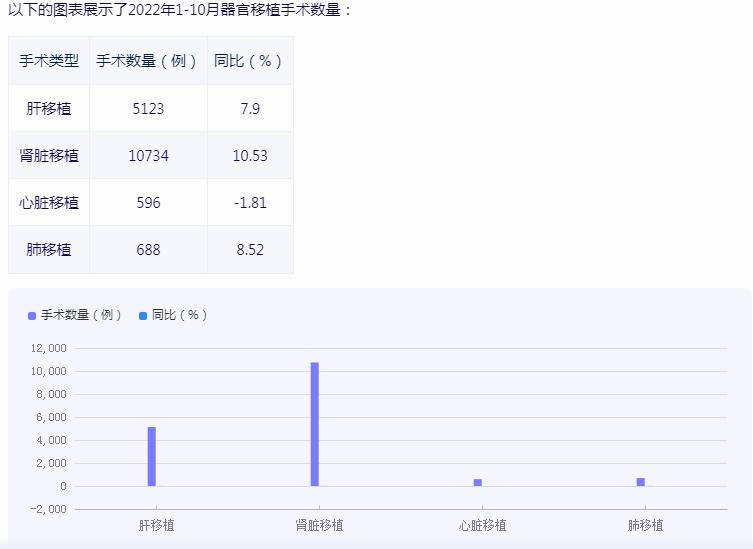The image size is (753, 549).
Task: Select the 肾脏移植 row label in table
Action: pyautogui.click(x=49, y=156)
